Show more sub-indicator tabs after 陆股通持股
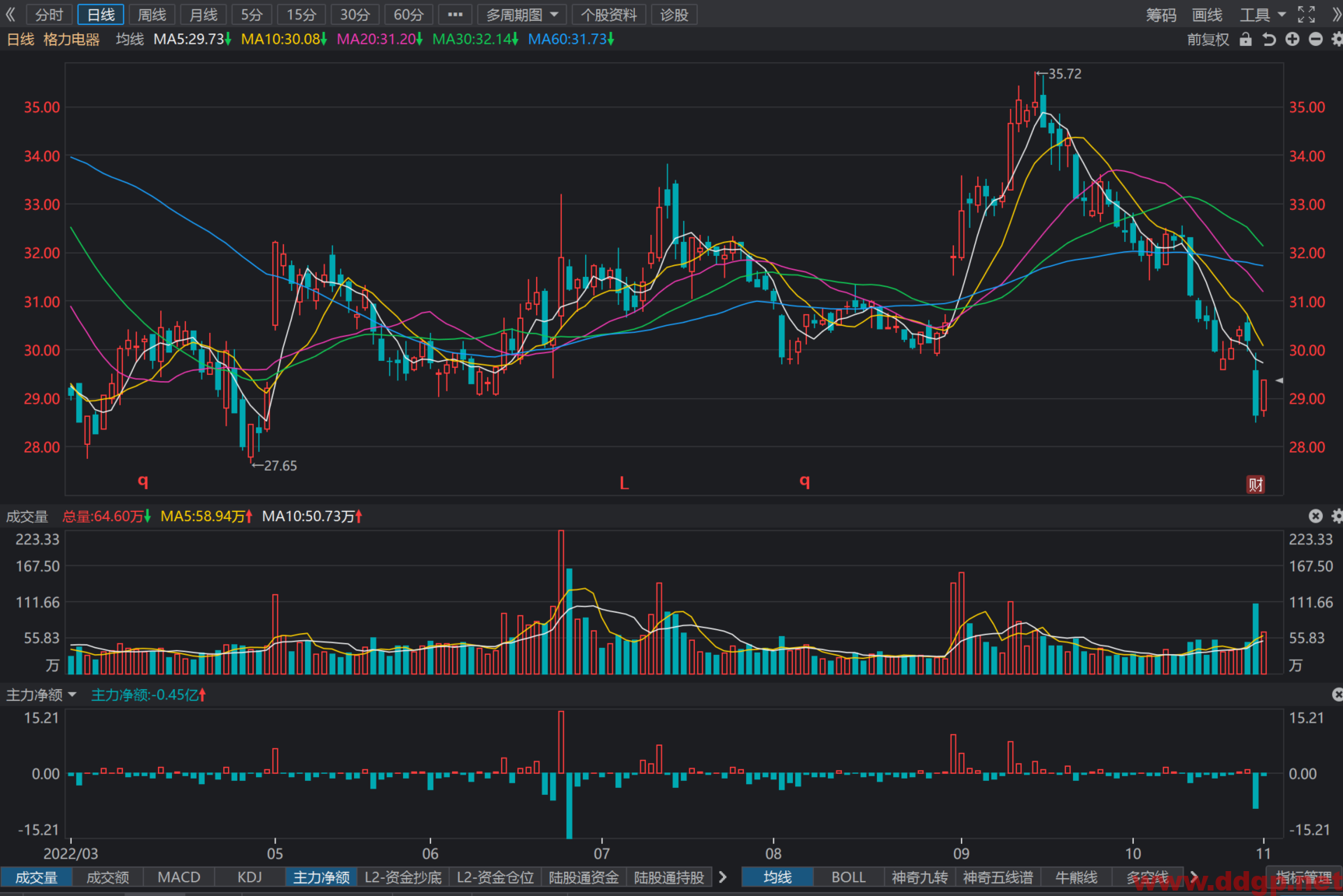1343x896 pixels. tap(722, 877)
